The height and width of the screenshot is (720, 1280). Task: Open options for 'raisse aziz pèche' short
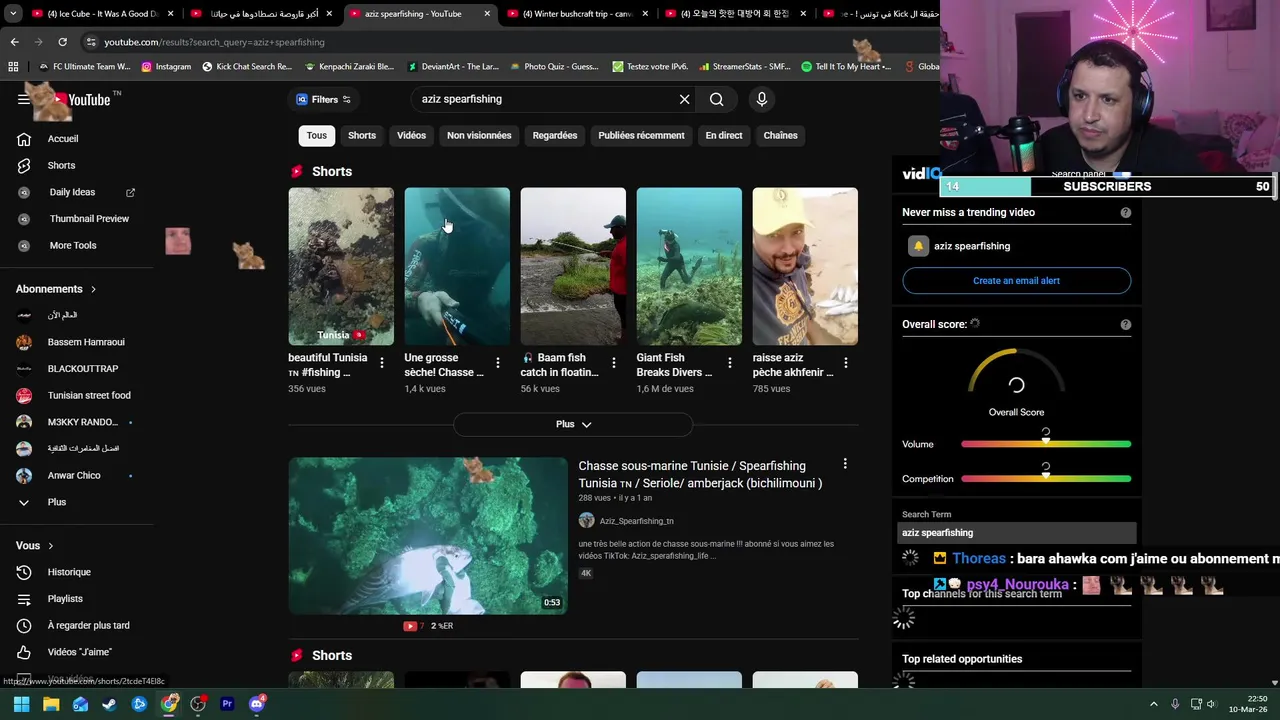(846, 363)
